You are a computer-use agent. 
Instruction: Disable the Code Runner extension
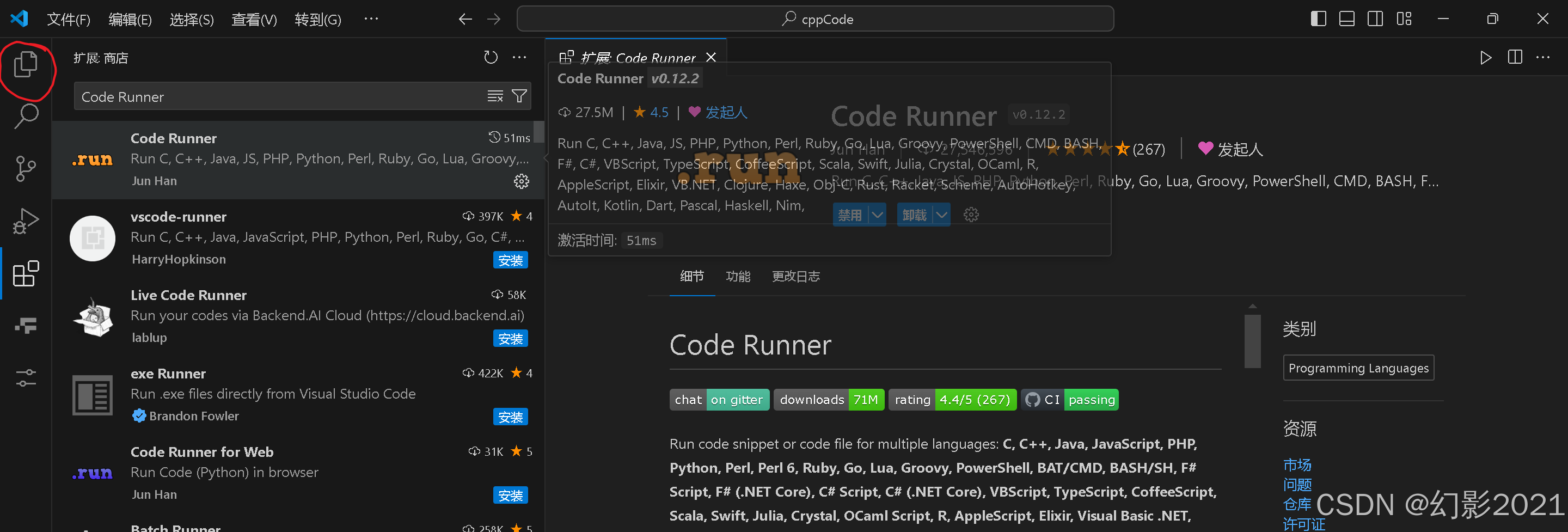coord(850,215)
